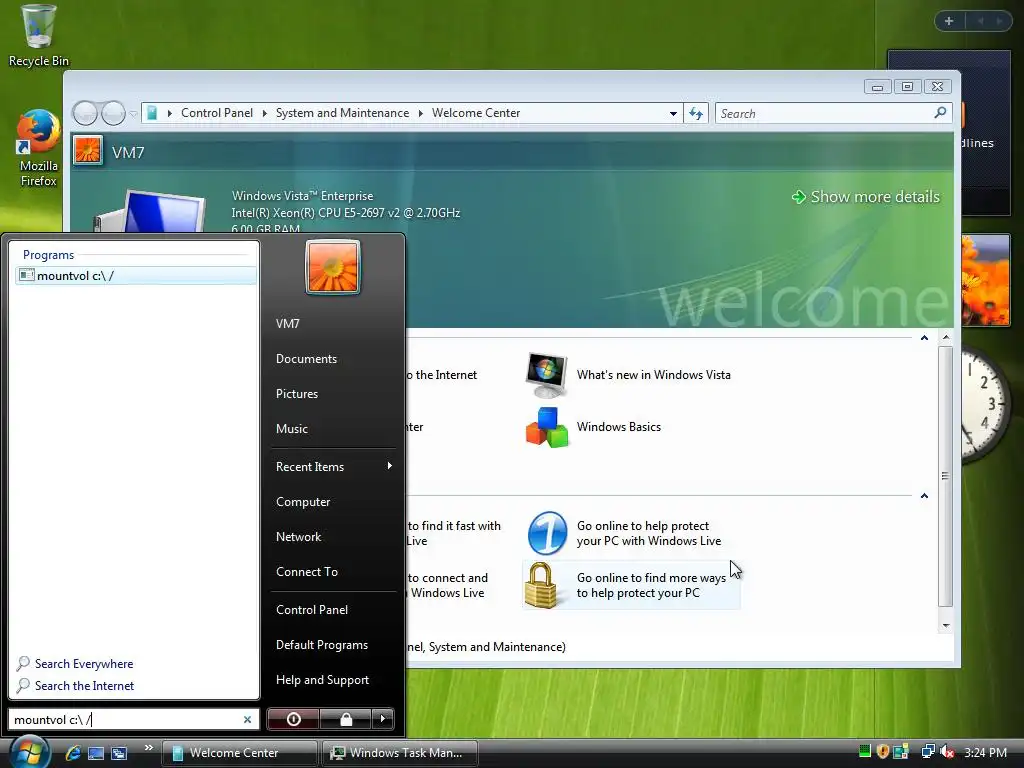Click the Welcome Center vertical scrollbar thumb
Viewport: 1024px width, 768px height.
pyautogui.click(x=946, y=476)
